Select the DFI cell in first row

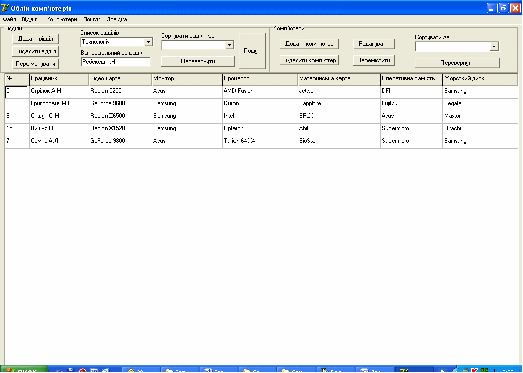[411, 91]
